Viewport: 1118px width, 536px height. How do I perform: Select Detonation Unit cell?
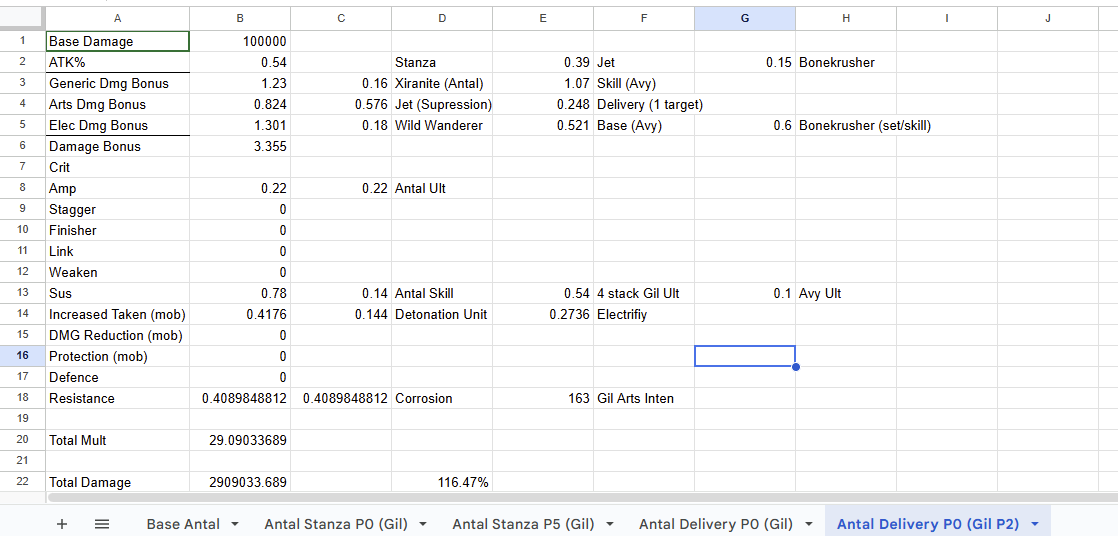pyautogui.click(x=441, y=314)
